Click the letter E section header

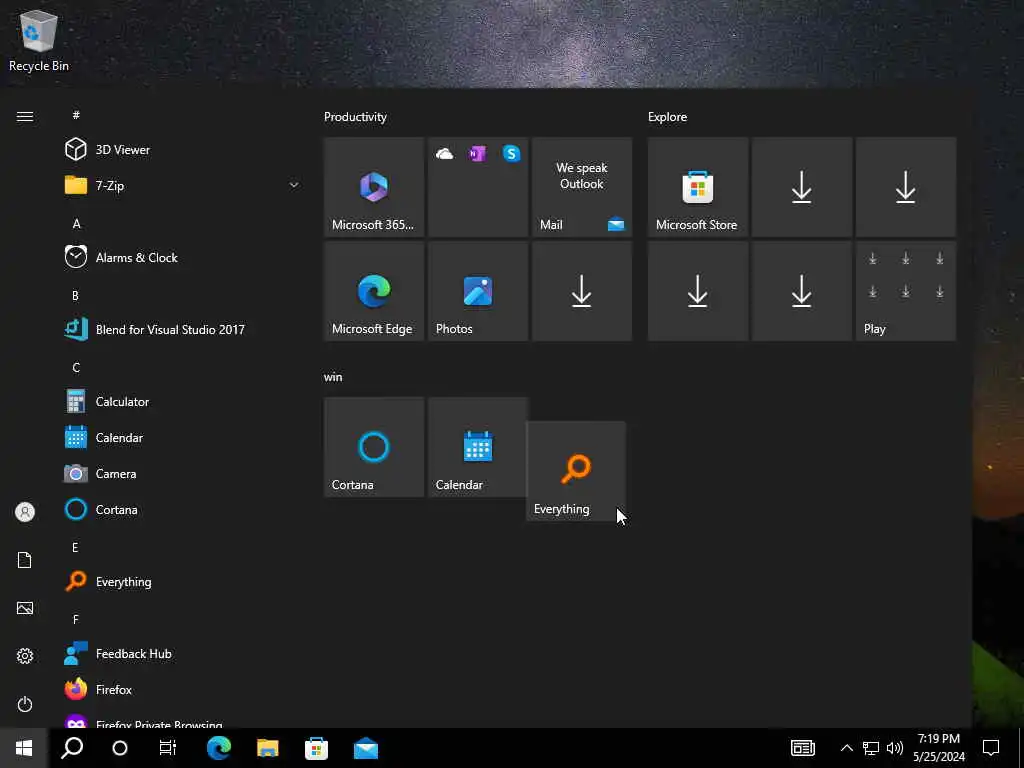point(75,547)
